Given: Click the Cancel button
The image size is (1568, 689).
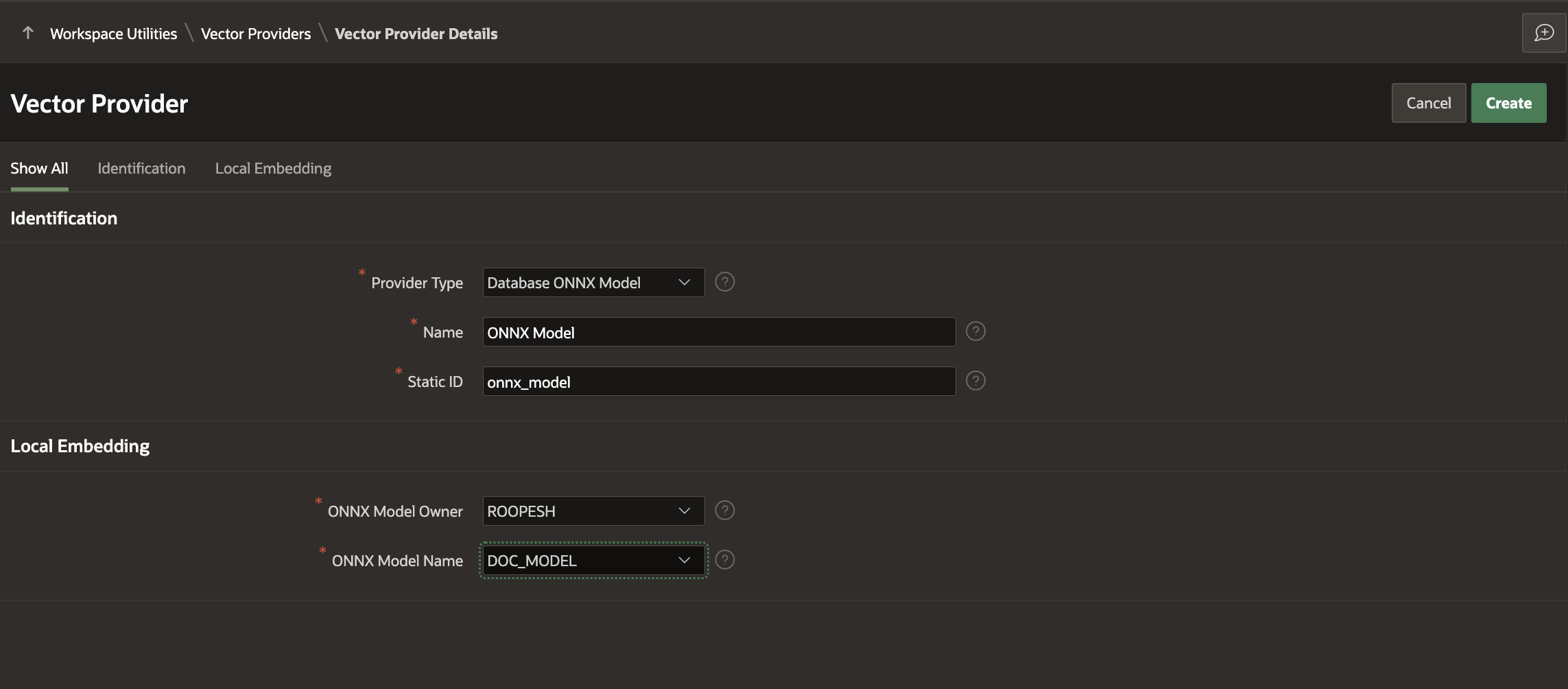Looking at the screenshot, I should pos(1428,103).
